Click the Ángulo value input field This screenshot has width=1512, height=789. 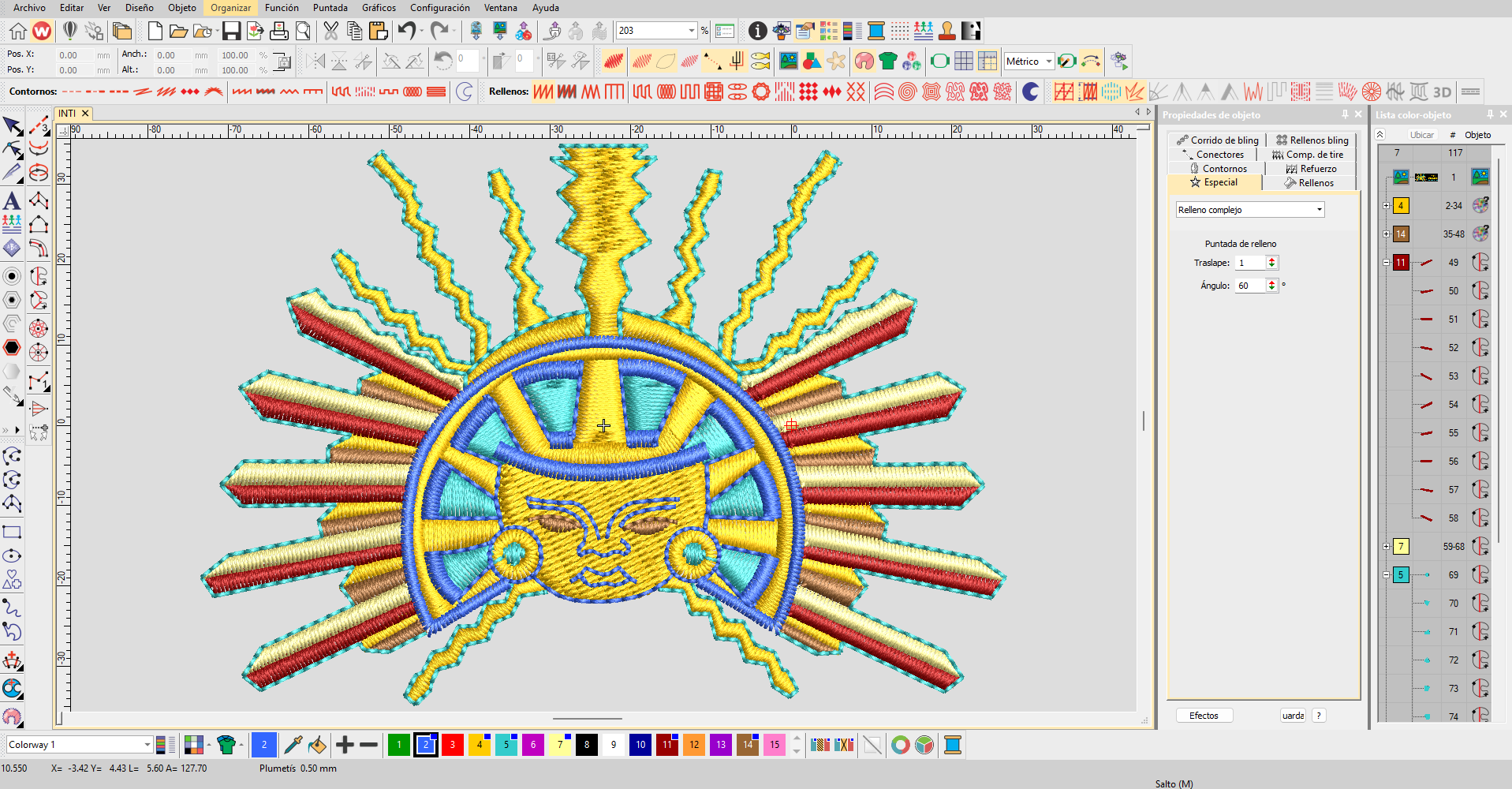click(x=1249, y=286)
